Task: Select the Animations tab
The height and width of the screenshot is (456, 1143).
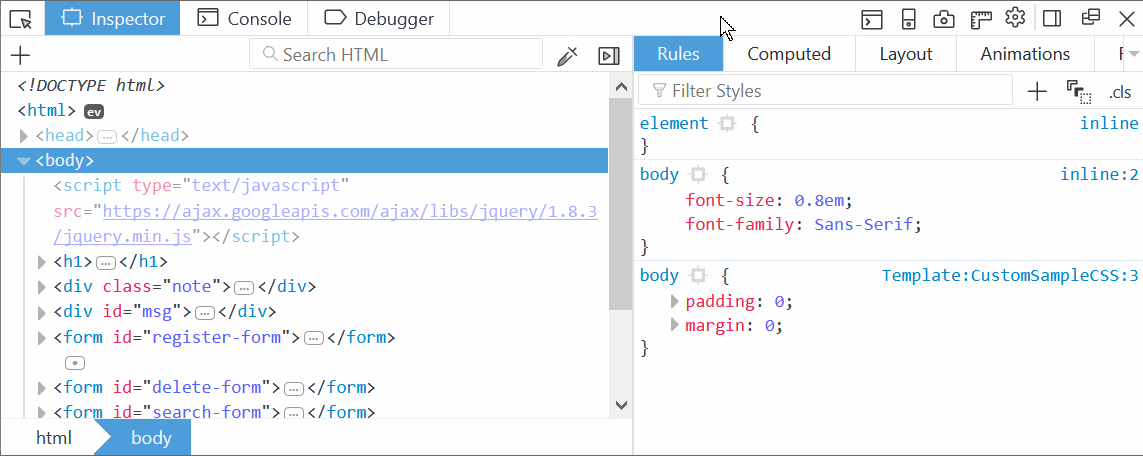Action: 1025,54
